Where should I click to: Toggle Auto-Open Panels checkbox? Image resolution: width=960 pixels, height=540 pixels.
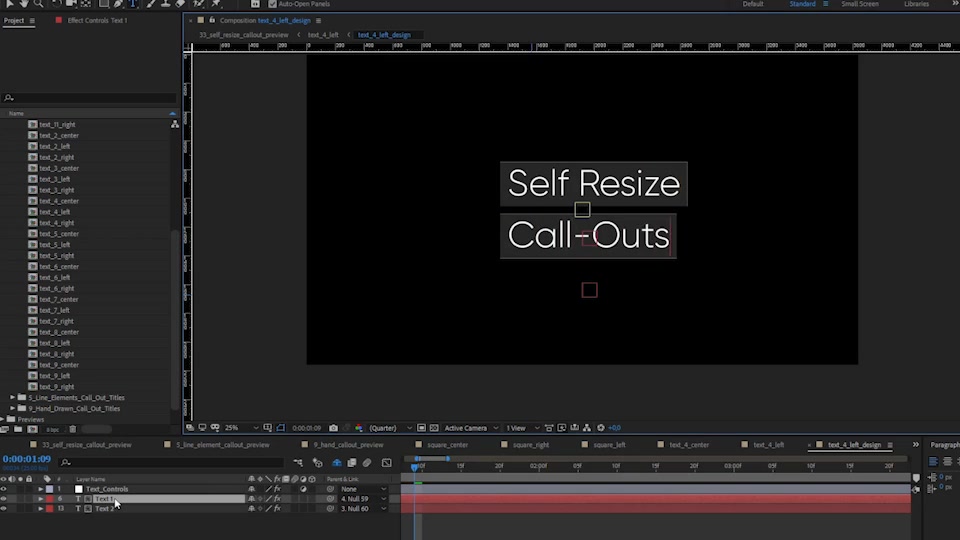pyautogui.click(x=272, y=4)
